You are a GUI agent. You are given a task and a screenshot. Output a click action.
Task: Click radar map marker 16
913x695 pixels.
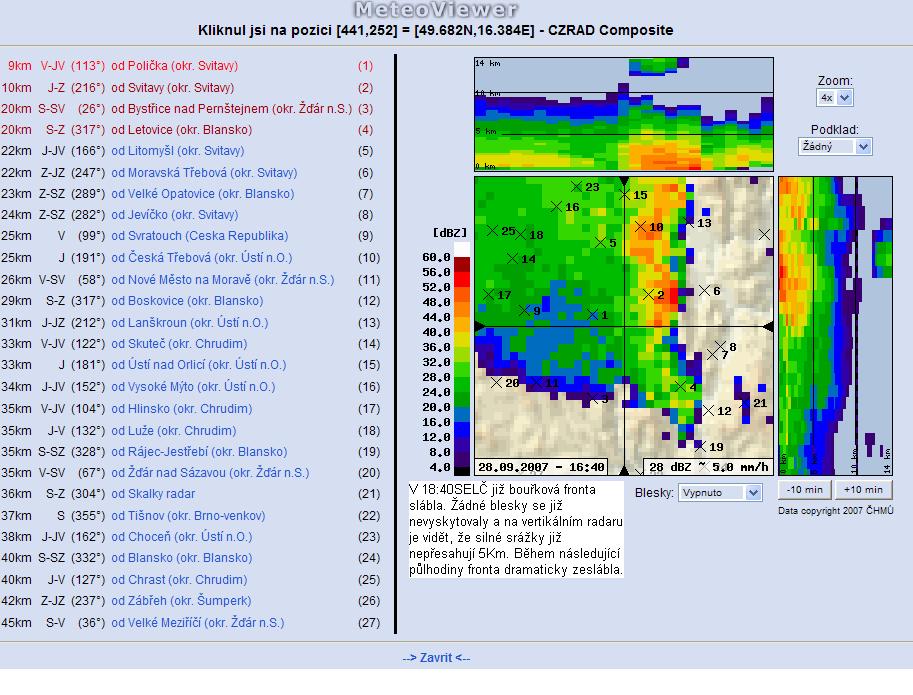pos(556,207)
